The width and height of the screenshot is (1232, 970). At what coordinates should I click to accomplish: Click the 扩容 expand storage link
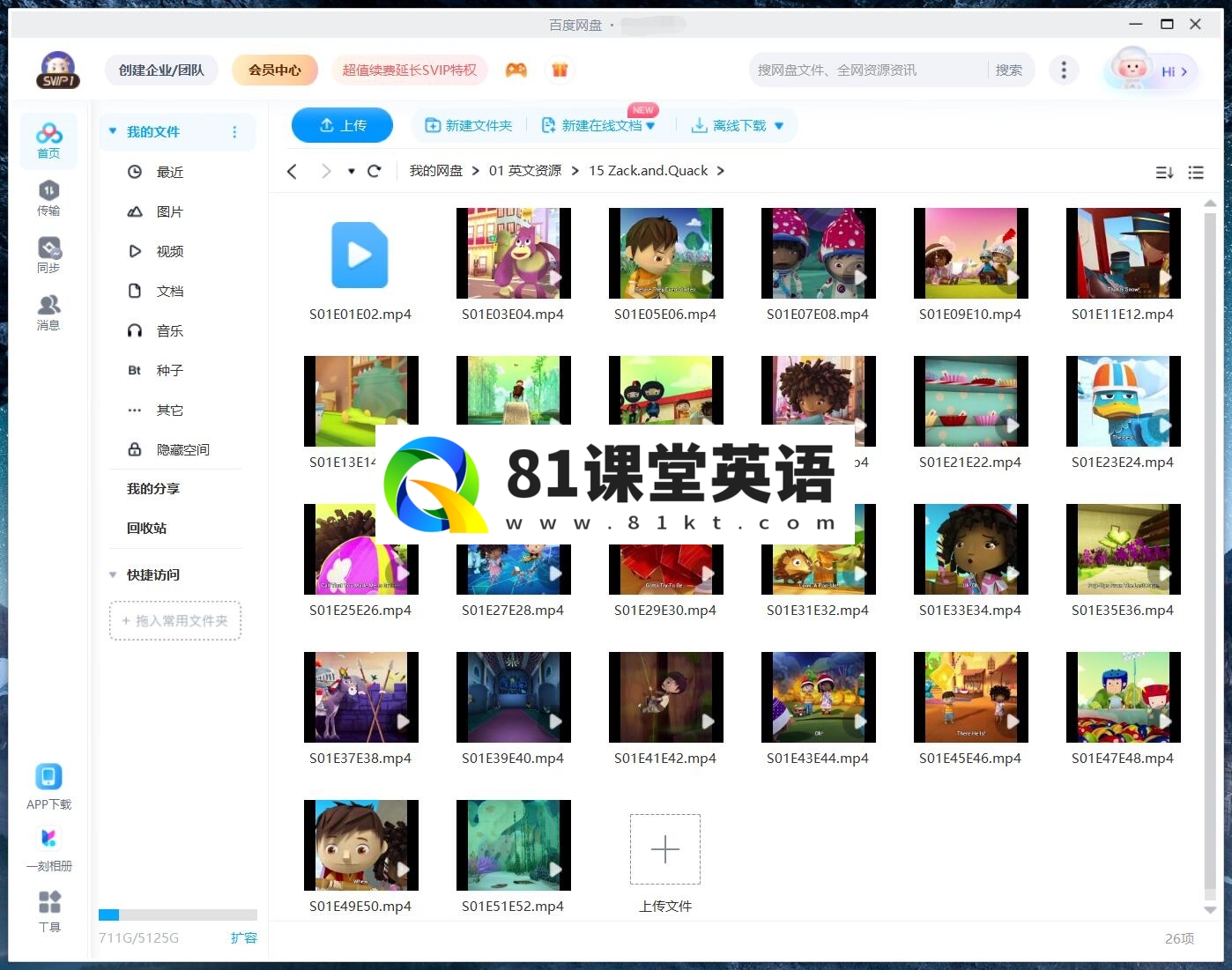pos(243,937)
